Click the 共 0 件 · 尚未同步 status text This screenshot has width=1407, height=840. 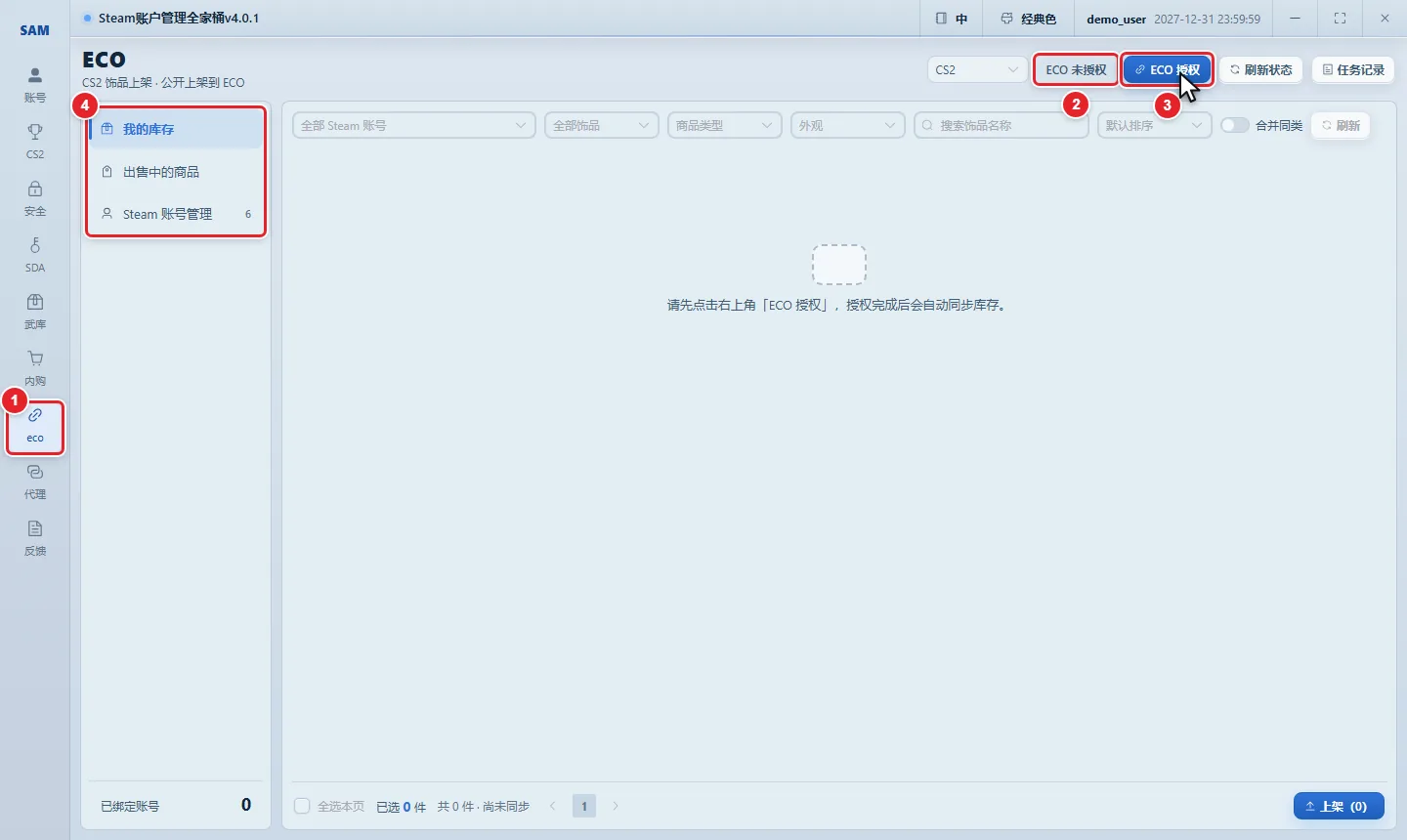pos(484,806)
